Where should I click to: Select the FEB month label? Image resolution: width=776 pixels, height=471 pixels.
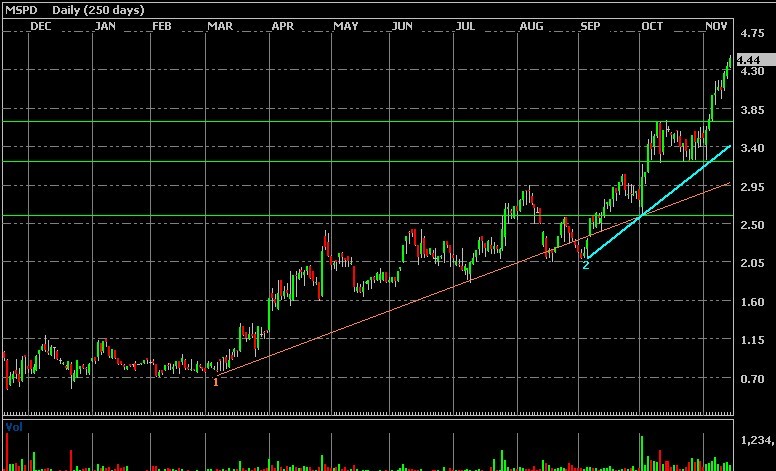click(x=162, y=26)
